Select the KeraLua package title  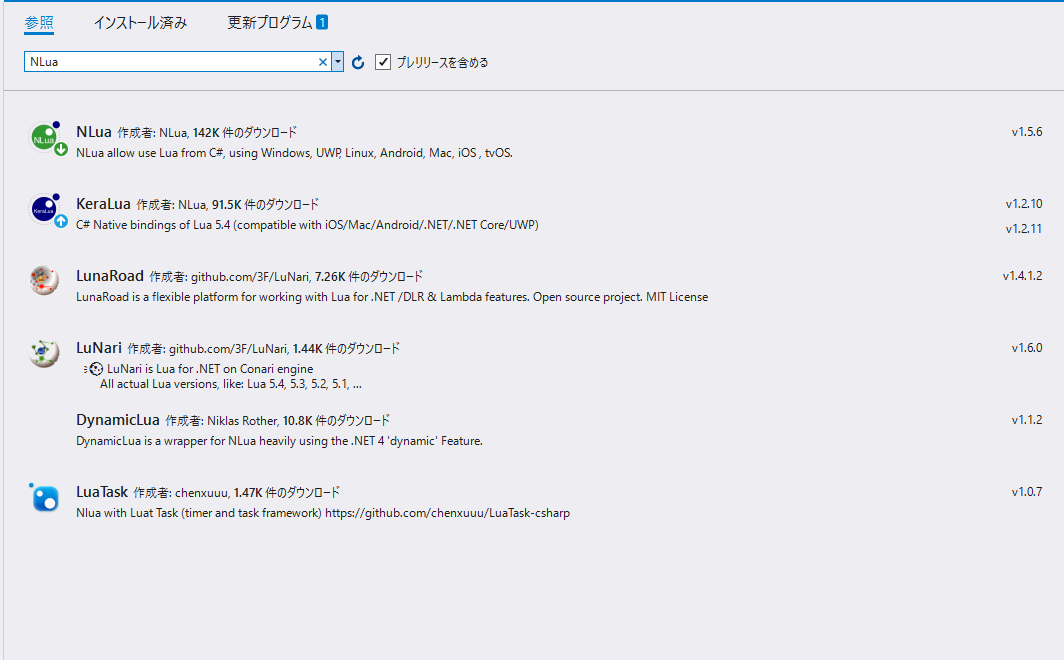[103, 203]
